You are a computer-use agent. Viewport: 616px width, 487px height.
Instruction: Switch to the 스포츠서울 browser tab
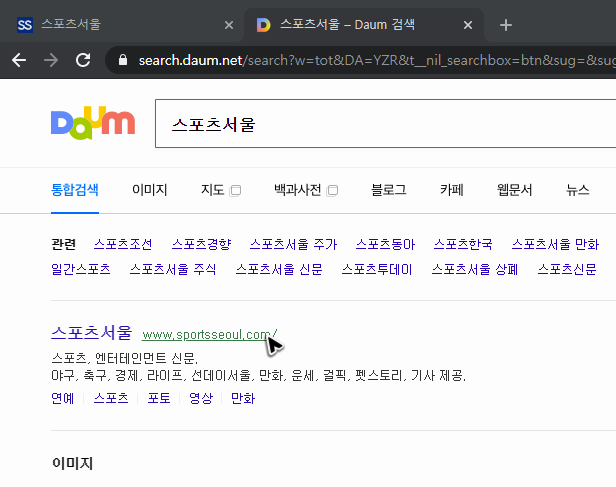[122, 25]
